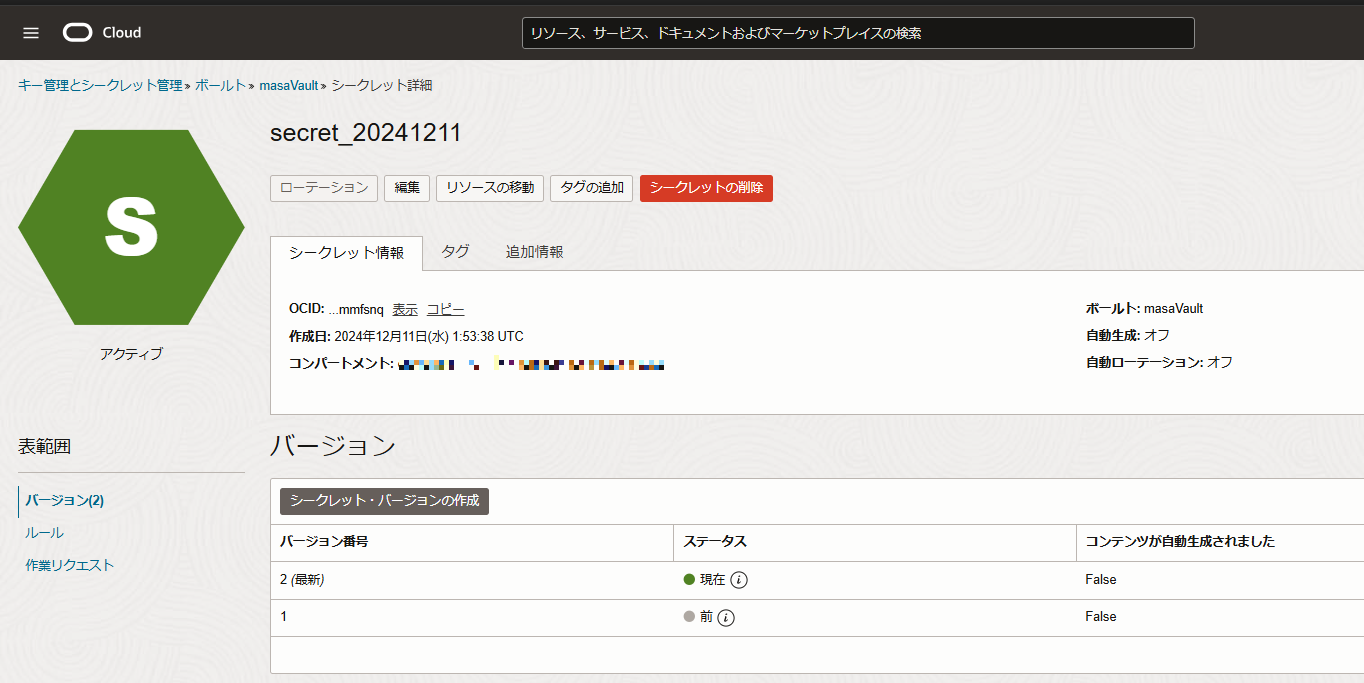Open 作業リクエスト in the sidebar
Screen dimensions: 1364x683
(x=70, y=565)
